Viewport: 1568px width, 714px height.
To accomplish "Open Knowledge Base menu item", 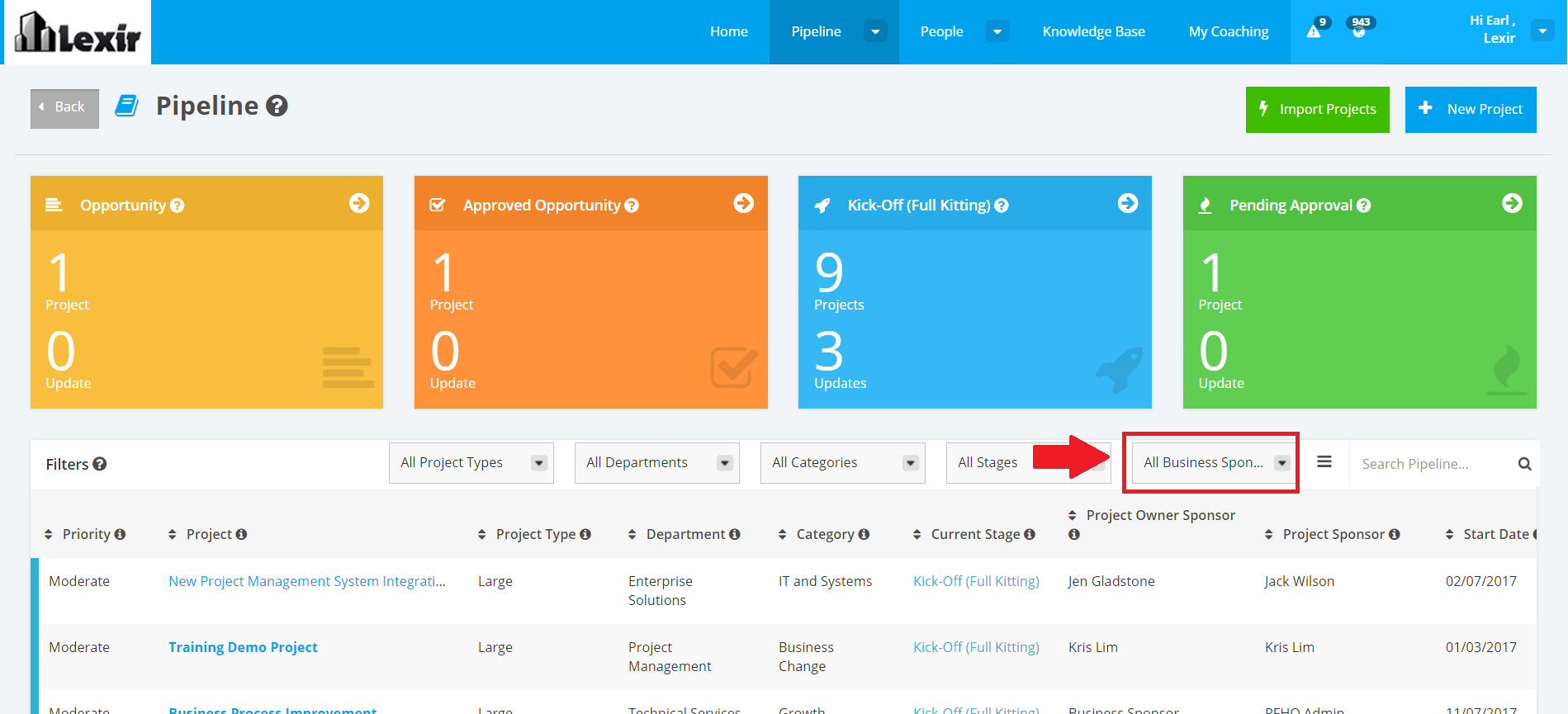I will [x=1094, y=31].
